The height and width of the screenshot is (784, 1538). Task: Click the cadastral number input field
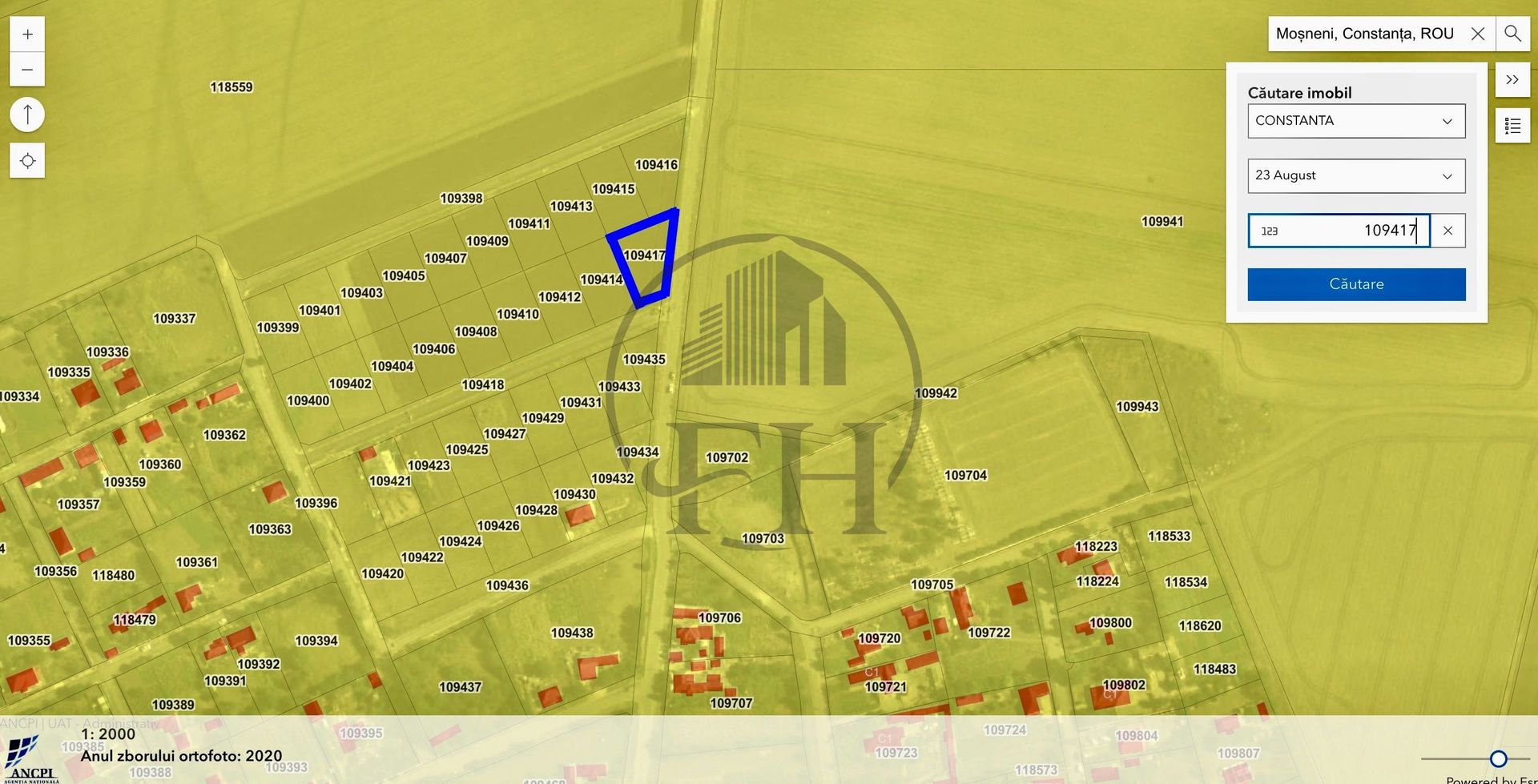point(1339,231)
